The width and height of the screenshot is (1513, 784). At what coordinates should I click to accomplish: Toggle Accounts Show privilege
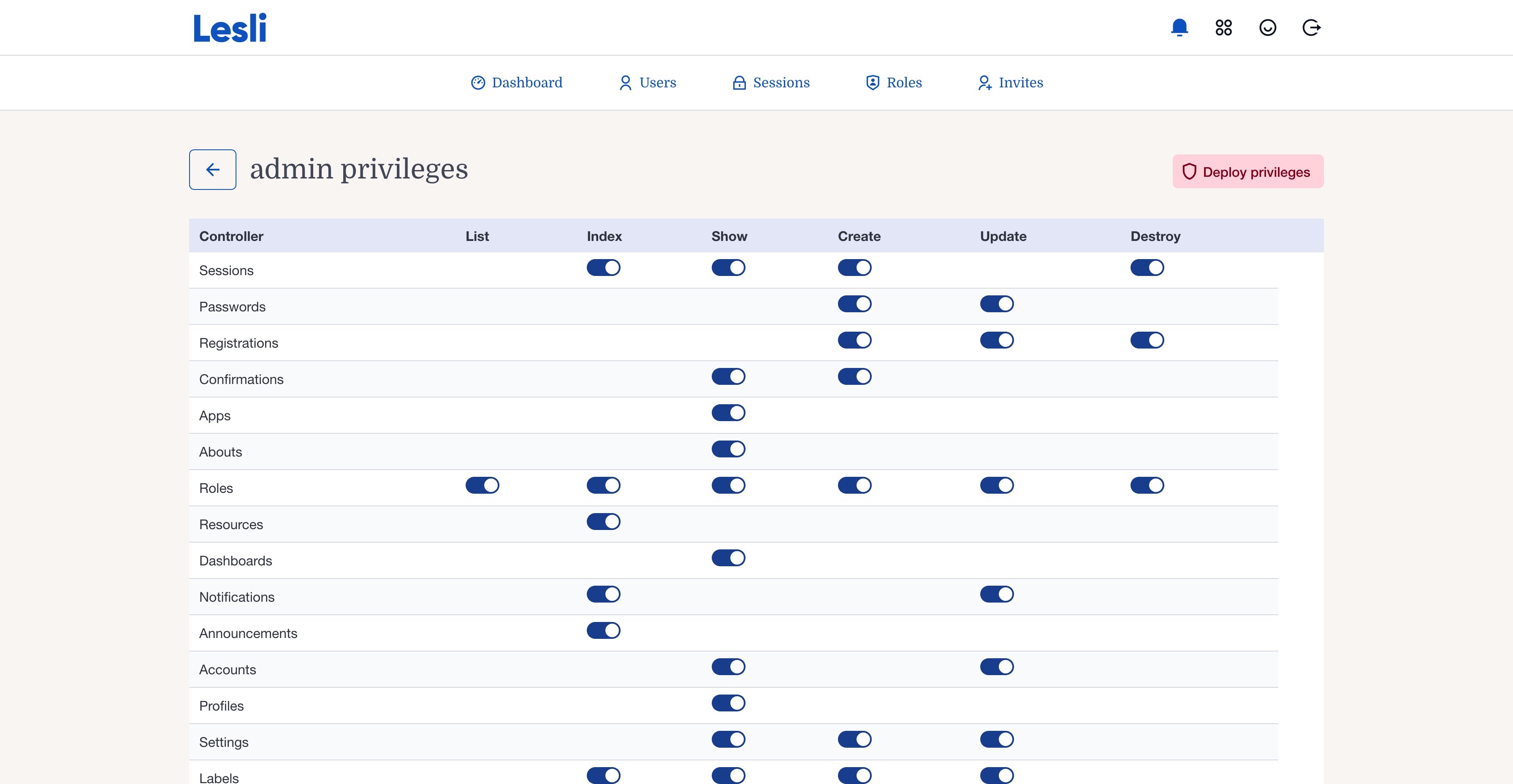(728, 667)
